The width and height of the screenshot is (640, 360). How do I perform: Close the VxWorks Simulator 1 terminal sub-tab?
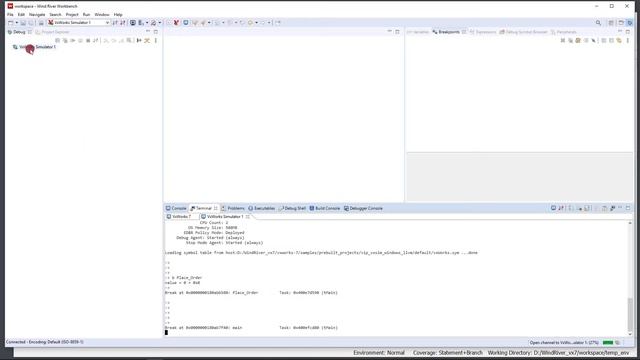(247, 217)
